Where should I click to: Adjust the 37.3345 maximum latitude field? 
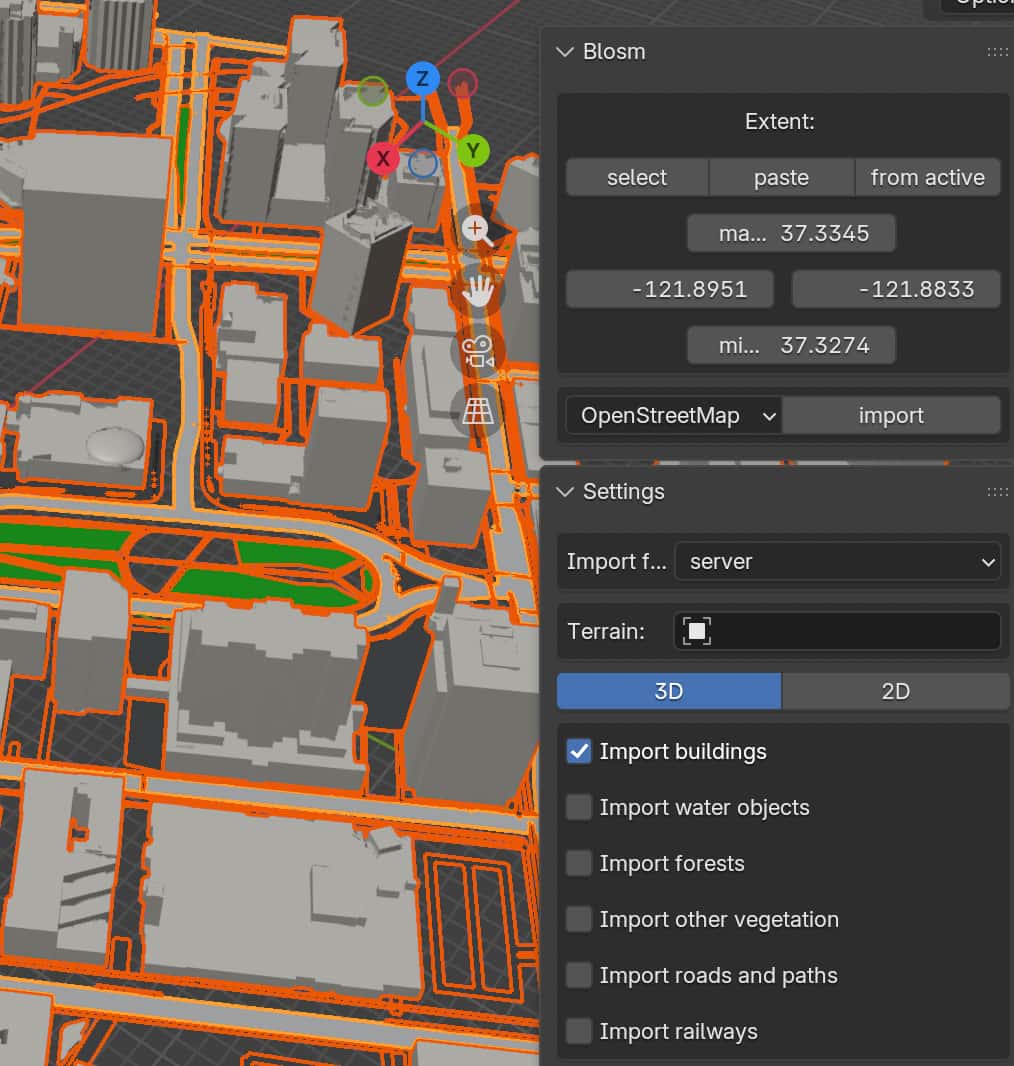click(x=791, y=233)
